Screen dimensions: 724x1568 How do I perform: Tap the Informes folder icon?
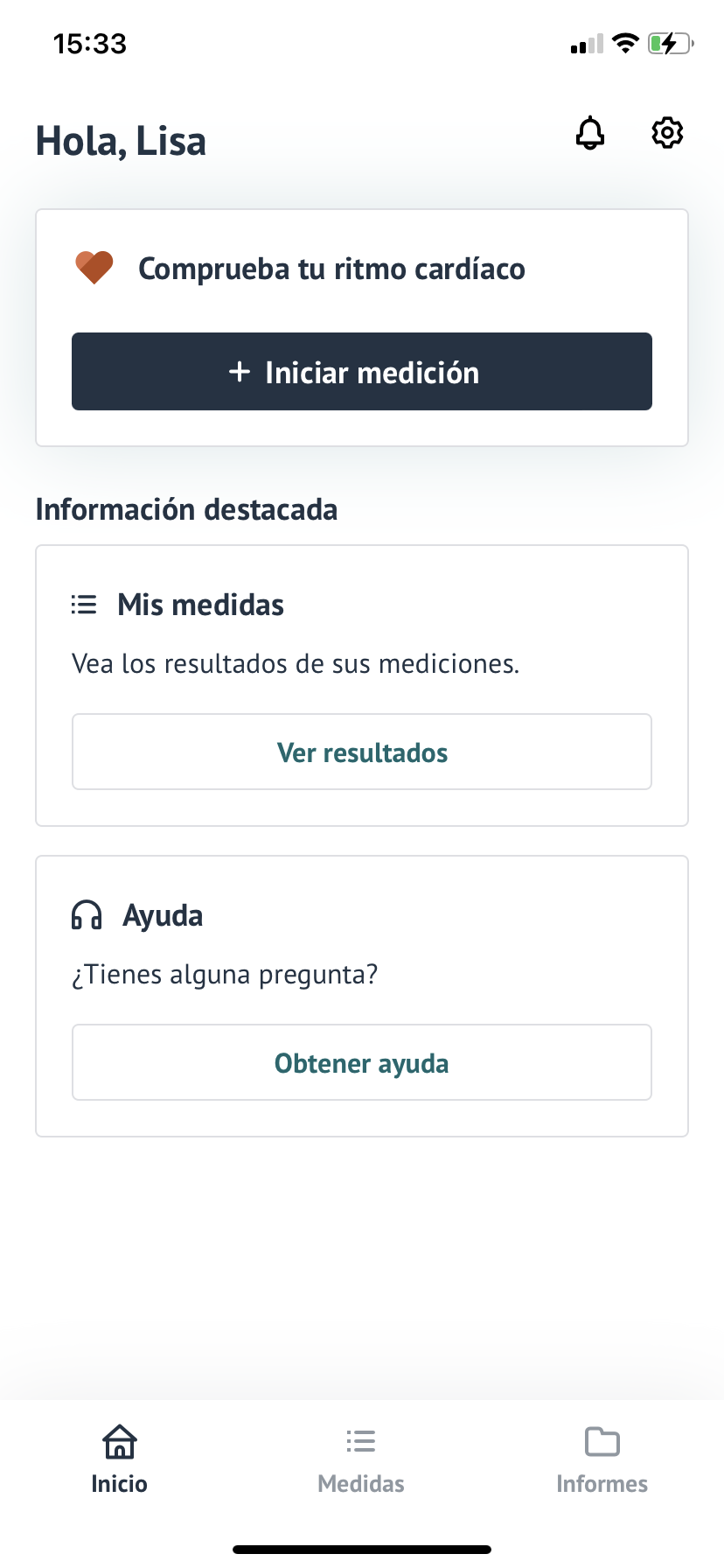(602, 1441)
